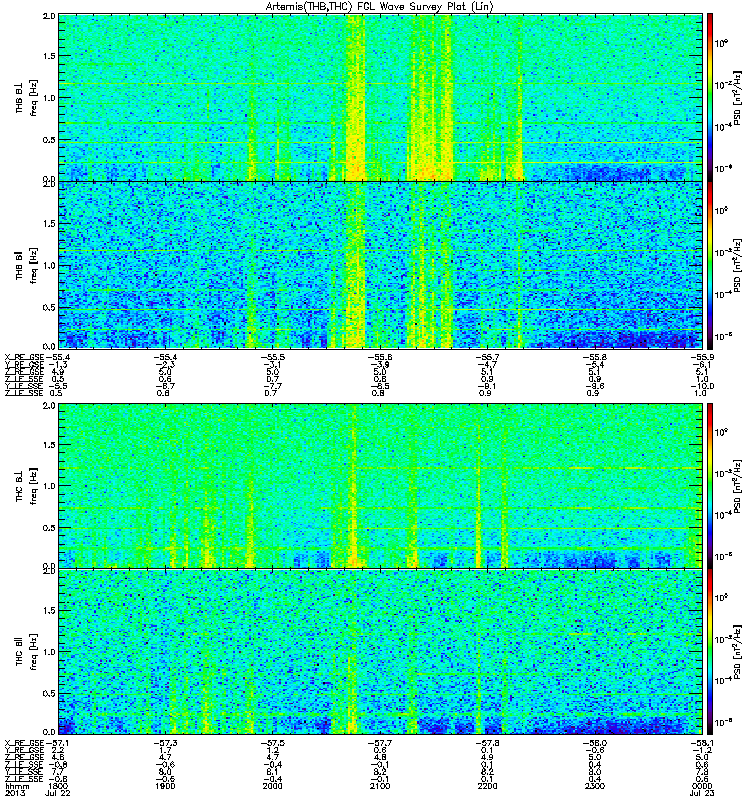Image resolution: width=750 pixels, height=800 pixels.
Task: Click the 'THB B⊥ freq [Hz]' axis label
Action: click(27, 97)
